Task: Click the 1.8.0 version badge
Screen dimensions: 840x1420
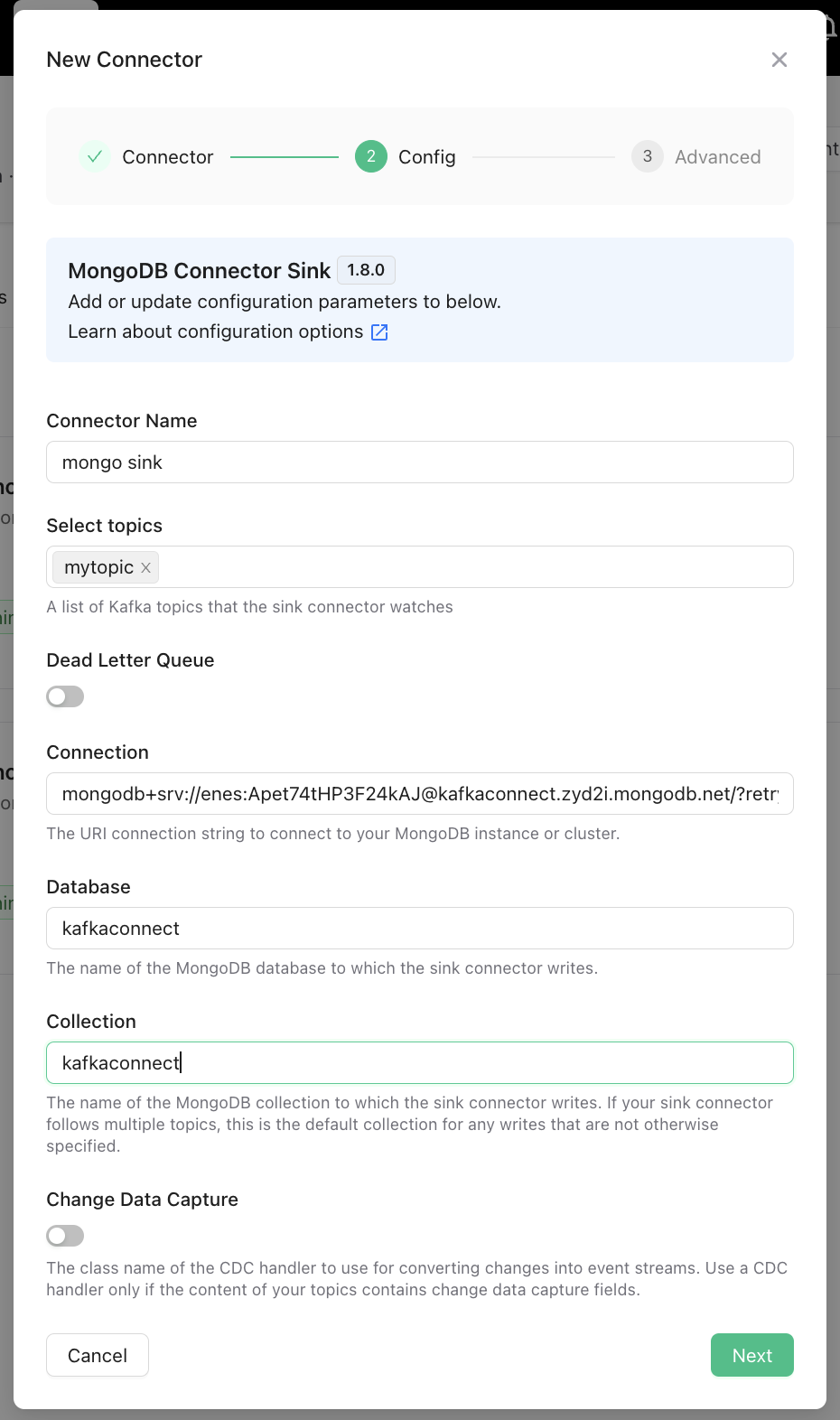Action: pyautogui.click(x=365, y=270)
